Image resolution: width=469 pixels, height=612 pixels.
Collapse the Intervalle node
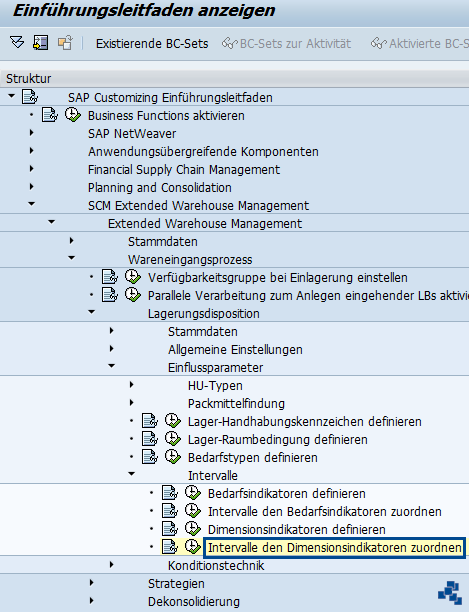(131, 473)
